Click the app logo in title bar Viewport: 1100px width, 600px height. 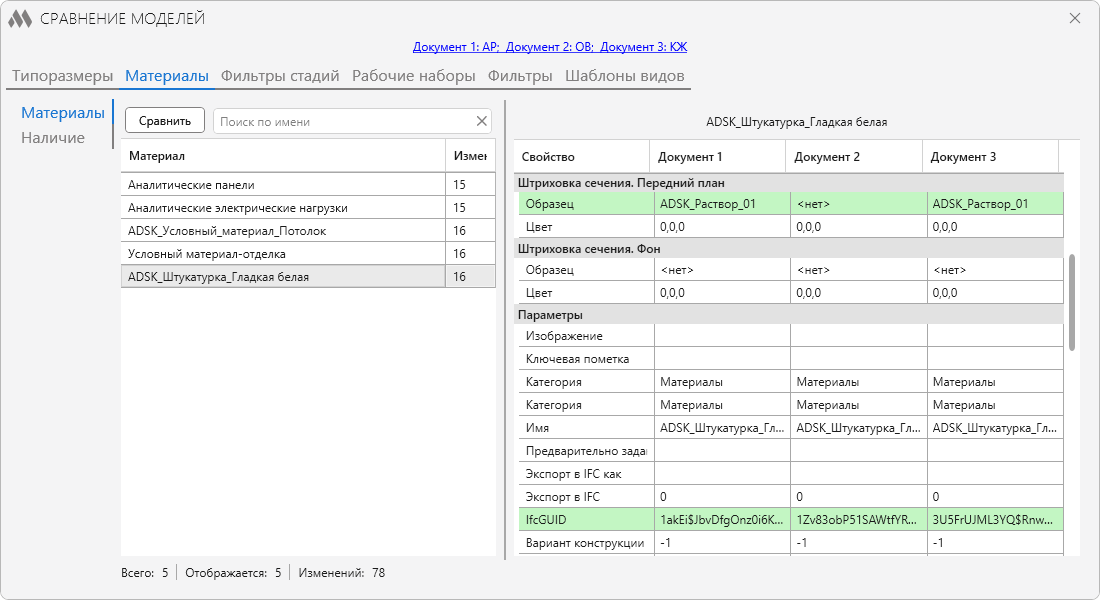[x=20, y=19]
